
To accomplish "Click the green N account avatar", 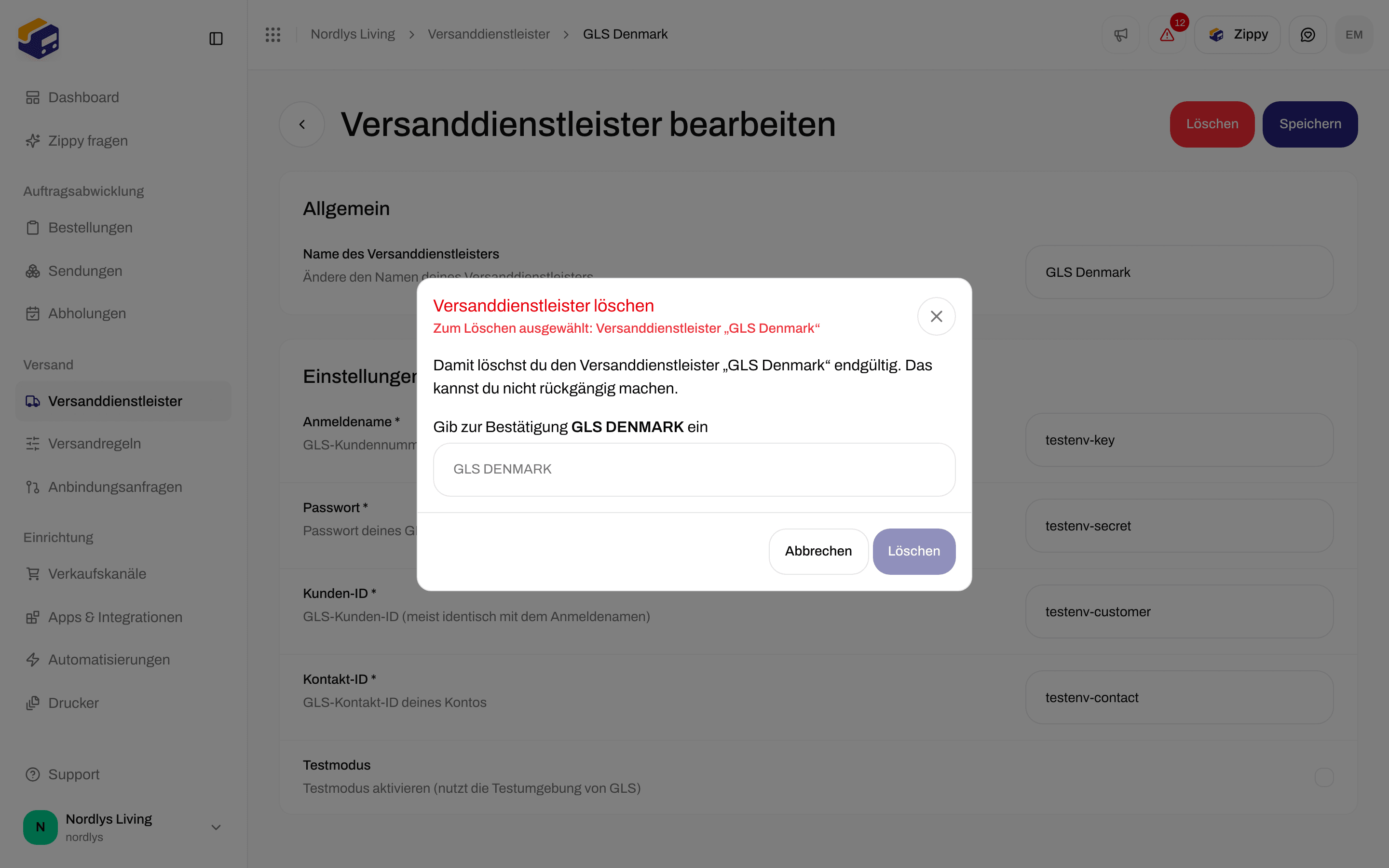I will (x=40, y=827).
